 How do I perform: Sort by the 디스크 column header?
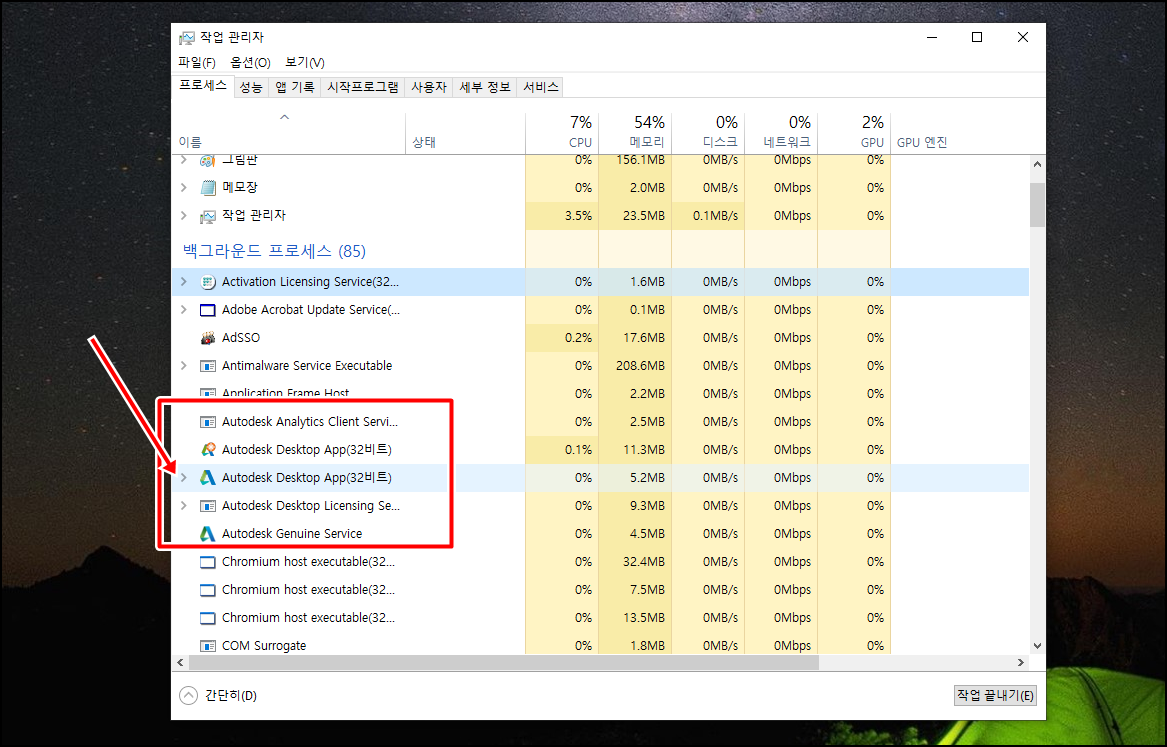708,134
